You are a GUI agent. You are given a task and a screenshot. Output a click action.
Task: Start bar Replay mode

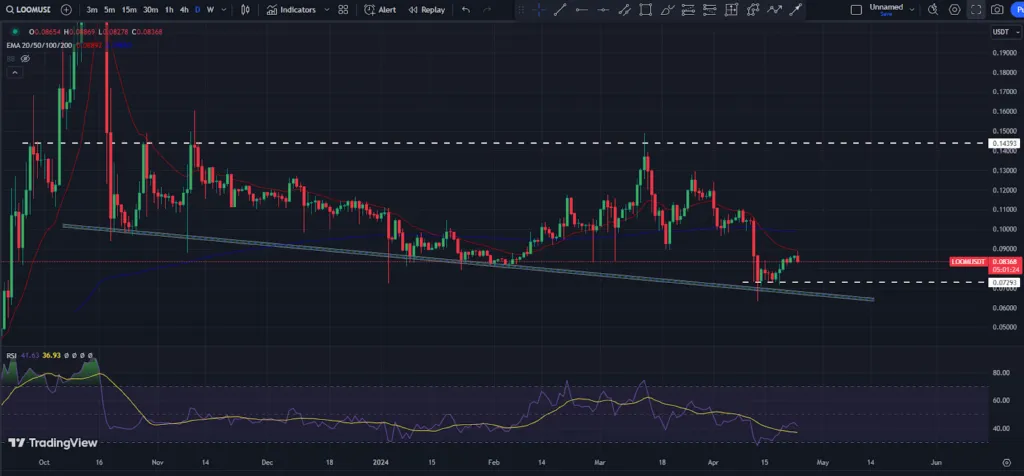point(426,10)
